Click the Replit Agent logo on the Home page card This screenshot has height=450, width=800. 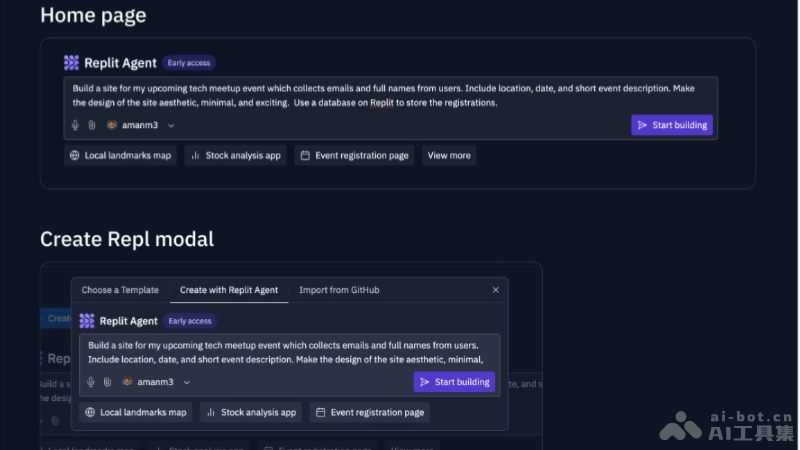71,63
